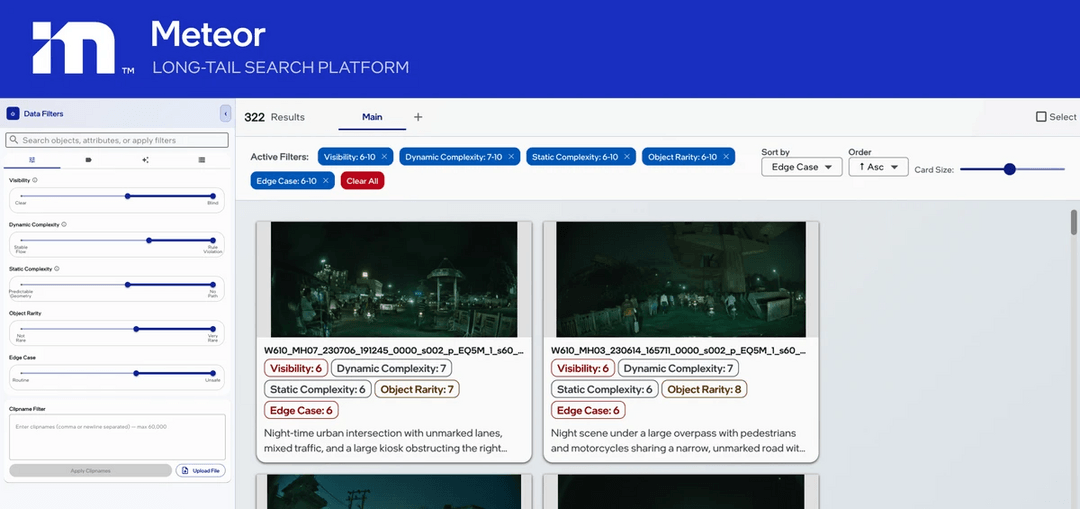Click the Apply Clipnames button
The width and height of the screenshot is (1080, 509).
[90, 470]
